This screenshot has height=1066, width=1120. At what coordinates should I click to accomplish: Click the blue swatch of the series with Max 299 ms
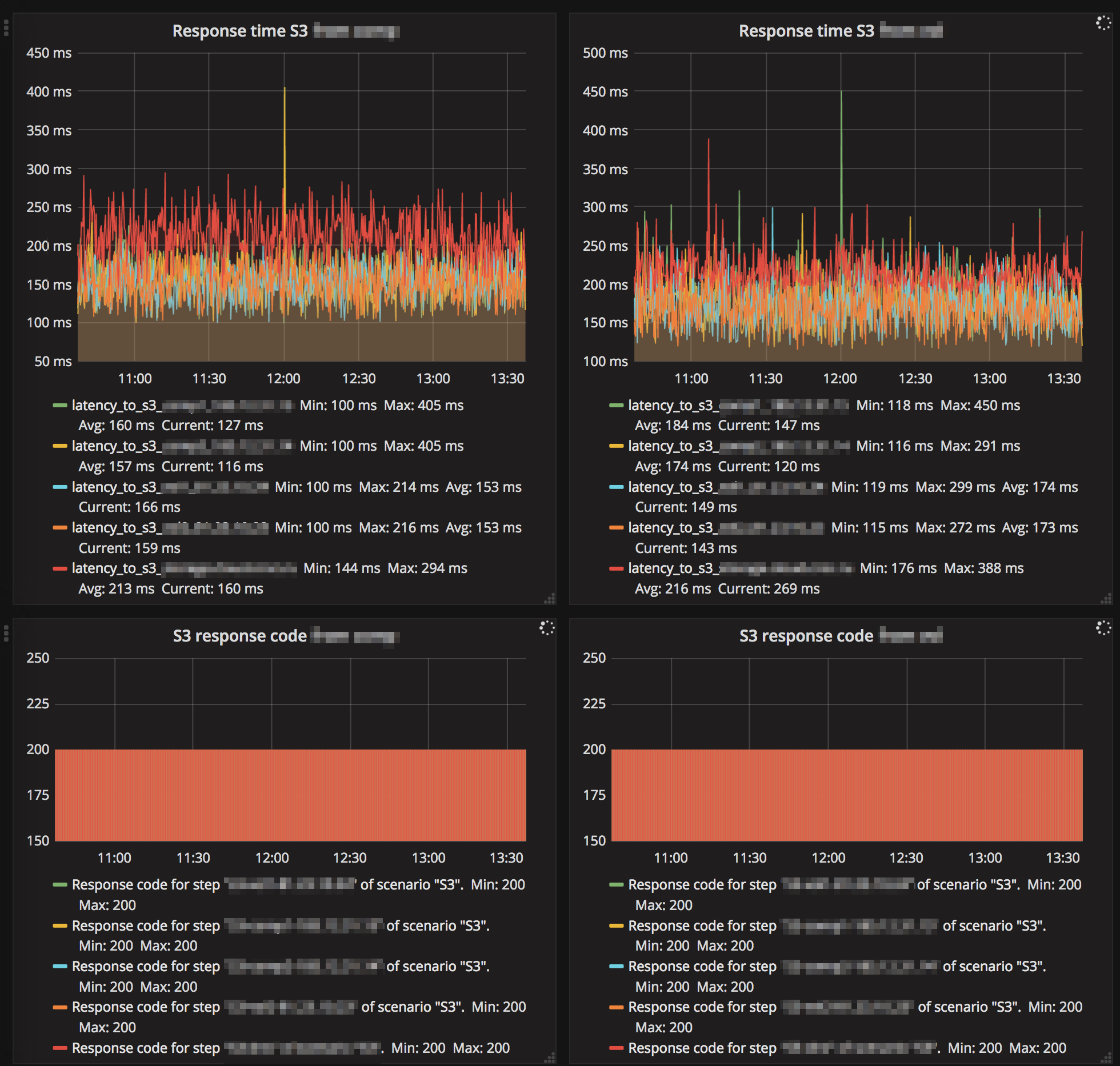(x=617, y=487)
